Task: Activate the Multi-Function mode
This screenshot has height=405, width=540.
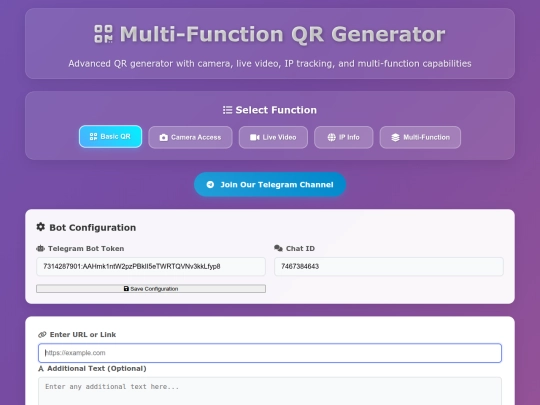Action: tap(420, 137)
